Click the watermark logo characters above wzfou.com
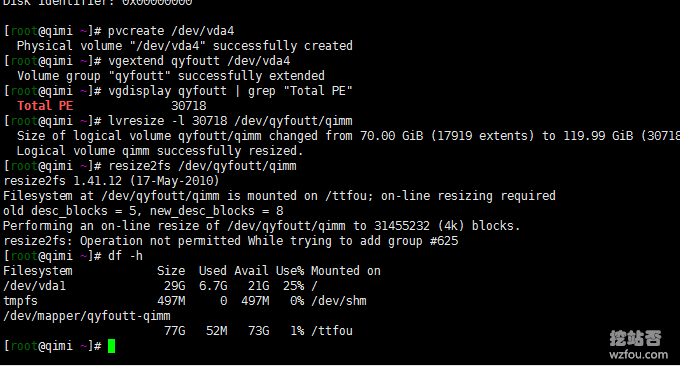The height and width of the screenshot is (366, 680). [635, 338]
